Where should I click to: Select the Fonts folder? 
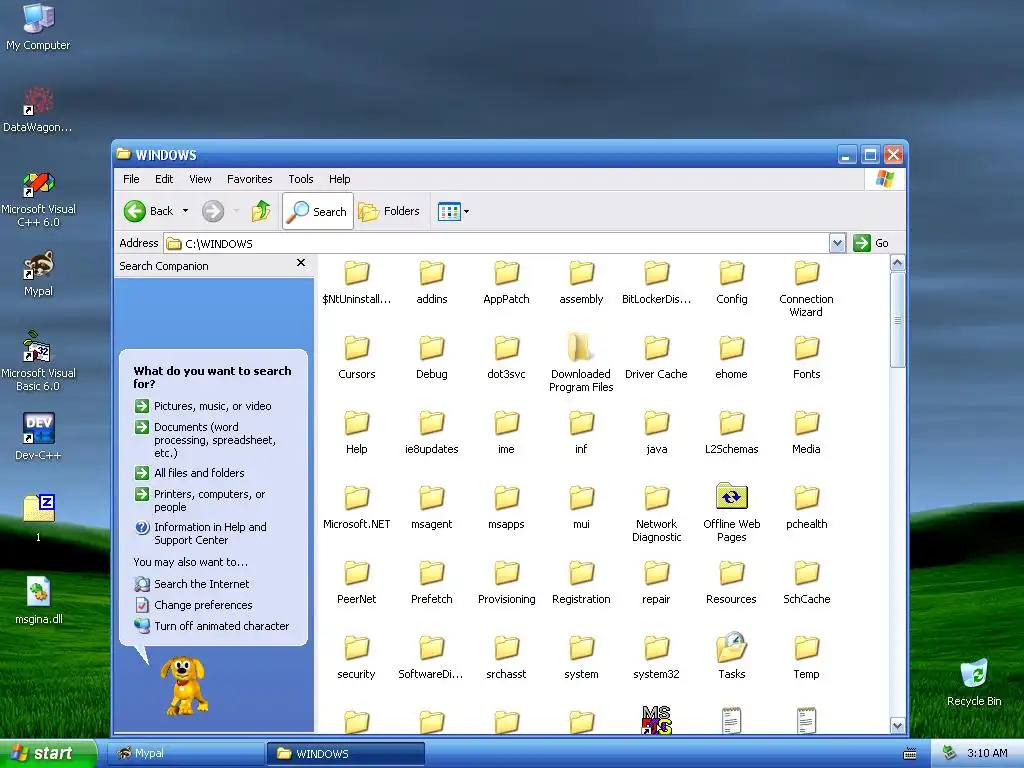coord(807,357)
